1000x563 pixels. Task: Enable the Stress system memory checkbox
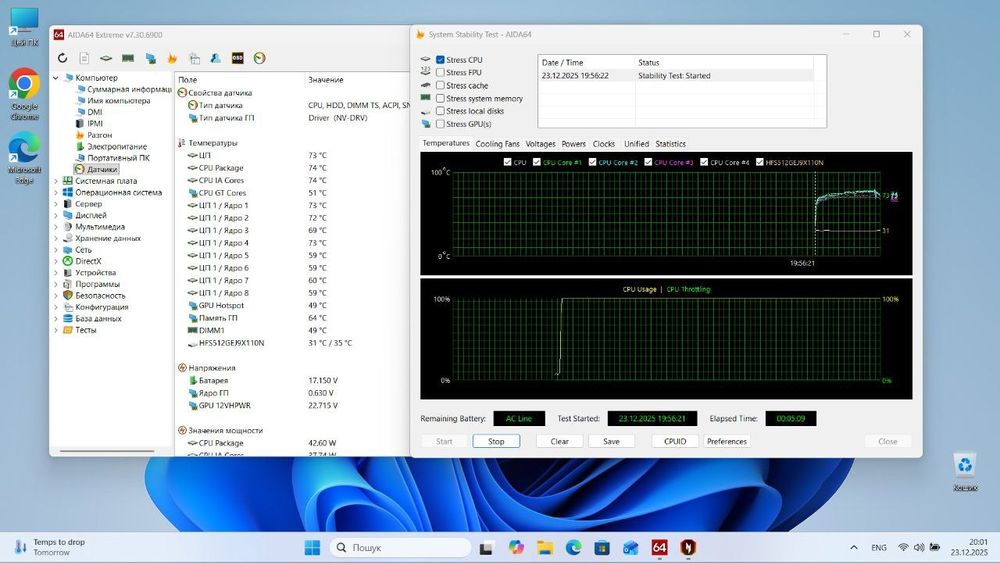[440, 98]
